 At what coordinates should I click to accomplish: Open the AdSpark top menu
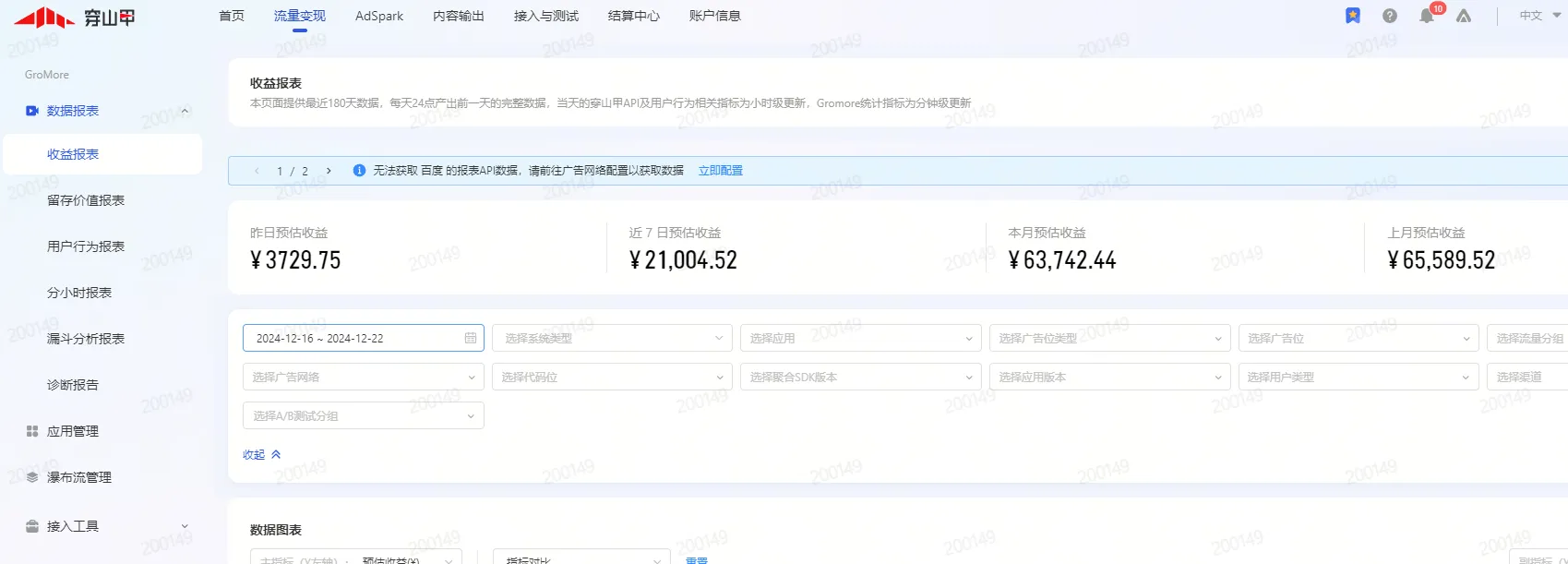pos(379,16)
